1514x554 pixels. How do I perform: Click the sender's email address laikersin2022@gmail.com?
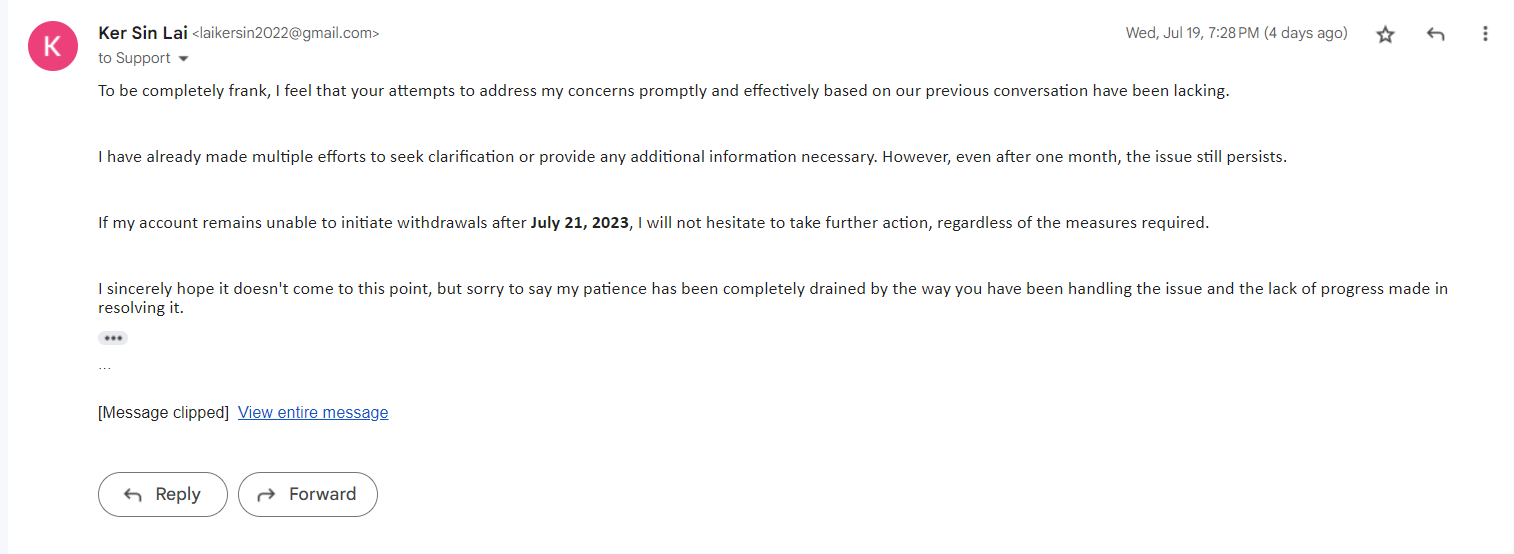tap(285, 34)
